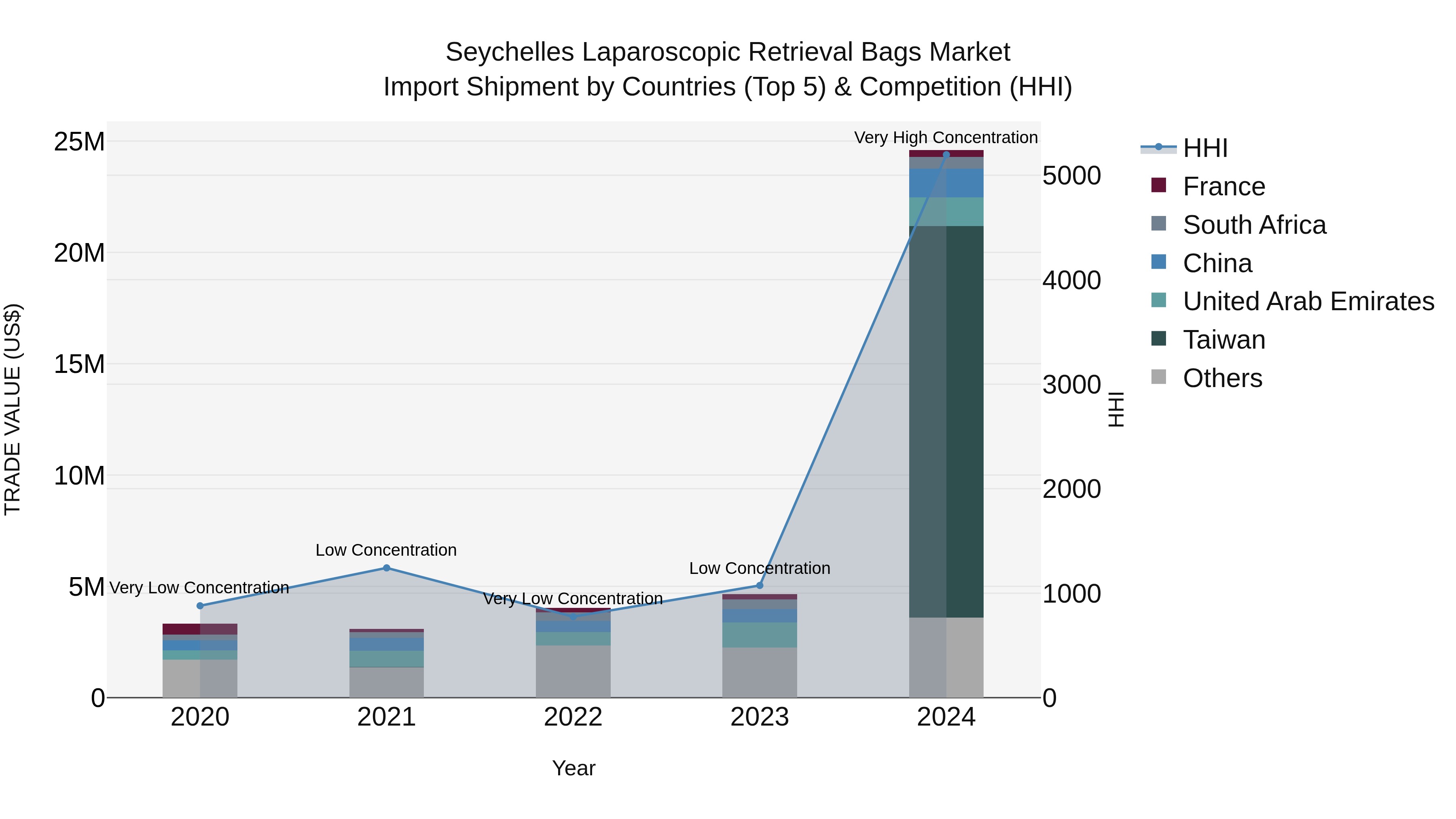
Task: Click the China legend color swatch
Action: (1158, 262)
